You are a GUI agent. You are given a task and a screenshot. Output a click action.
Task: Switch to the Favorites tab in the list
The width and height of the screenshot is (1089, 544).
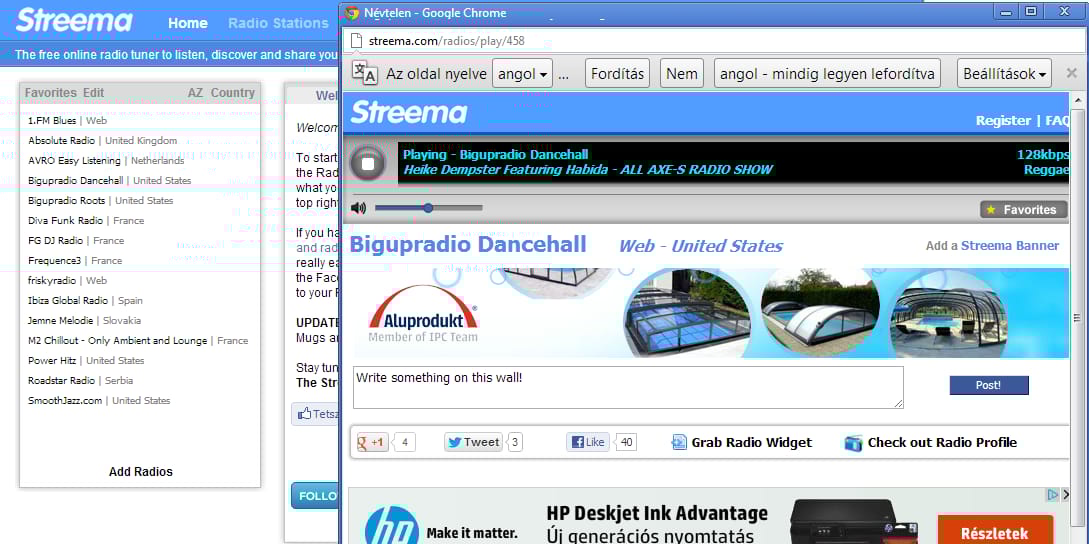pos(51,92)
